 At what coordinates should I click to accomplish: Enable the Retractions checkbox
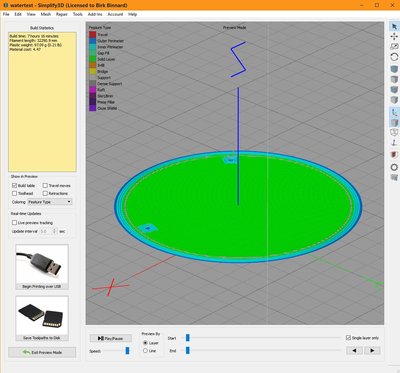tap(45, 193)
